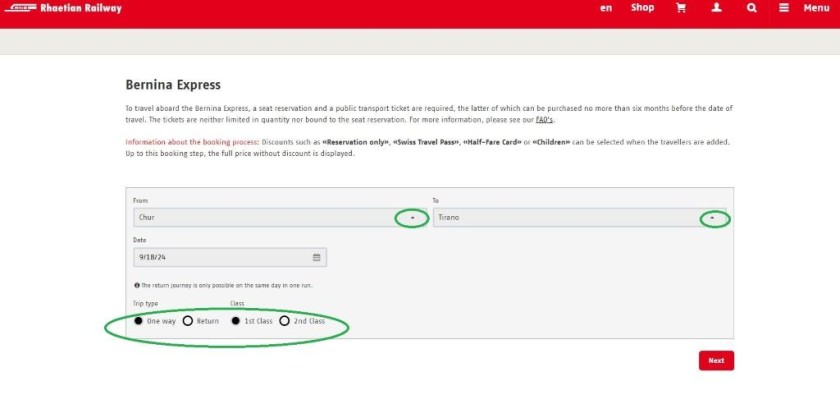This screenshot has width=840, height=395.
Task: Click the Menu label in header
Action: [x=816, y=8]
